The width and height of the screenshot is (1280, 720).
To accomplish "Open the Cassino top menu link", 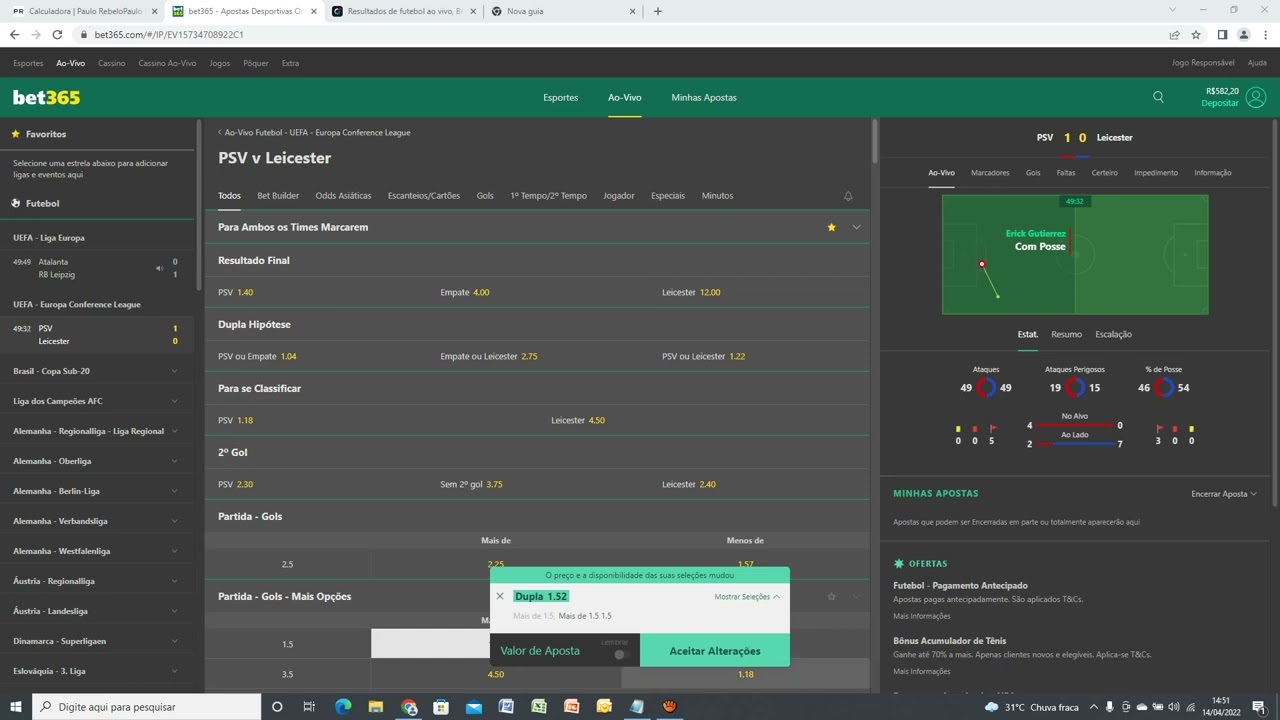I will tap(112, 63).
